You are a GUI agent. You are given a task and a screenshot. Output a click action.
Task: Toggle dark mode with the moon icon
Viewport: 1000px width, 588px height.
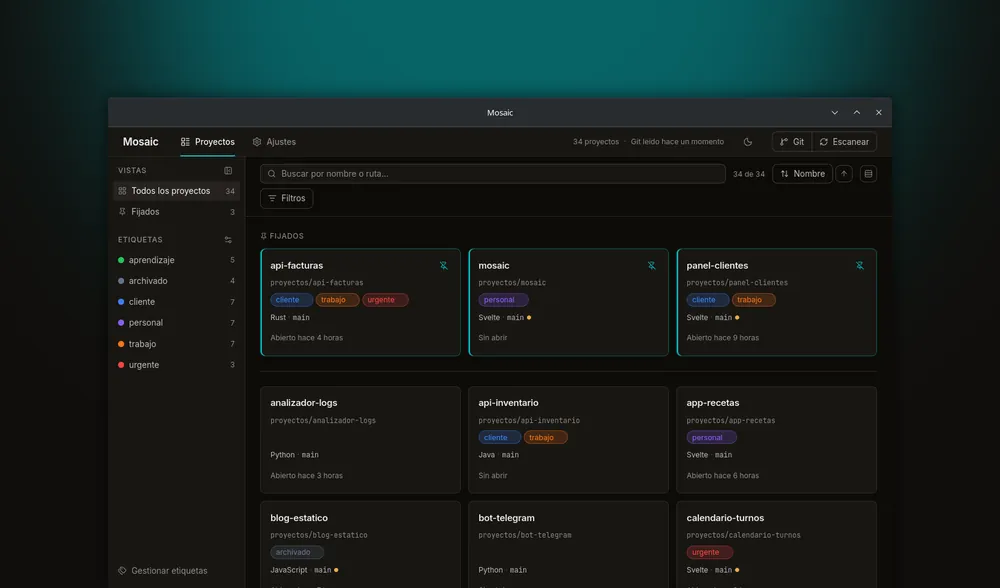(747, 142)
